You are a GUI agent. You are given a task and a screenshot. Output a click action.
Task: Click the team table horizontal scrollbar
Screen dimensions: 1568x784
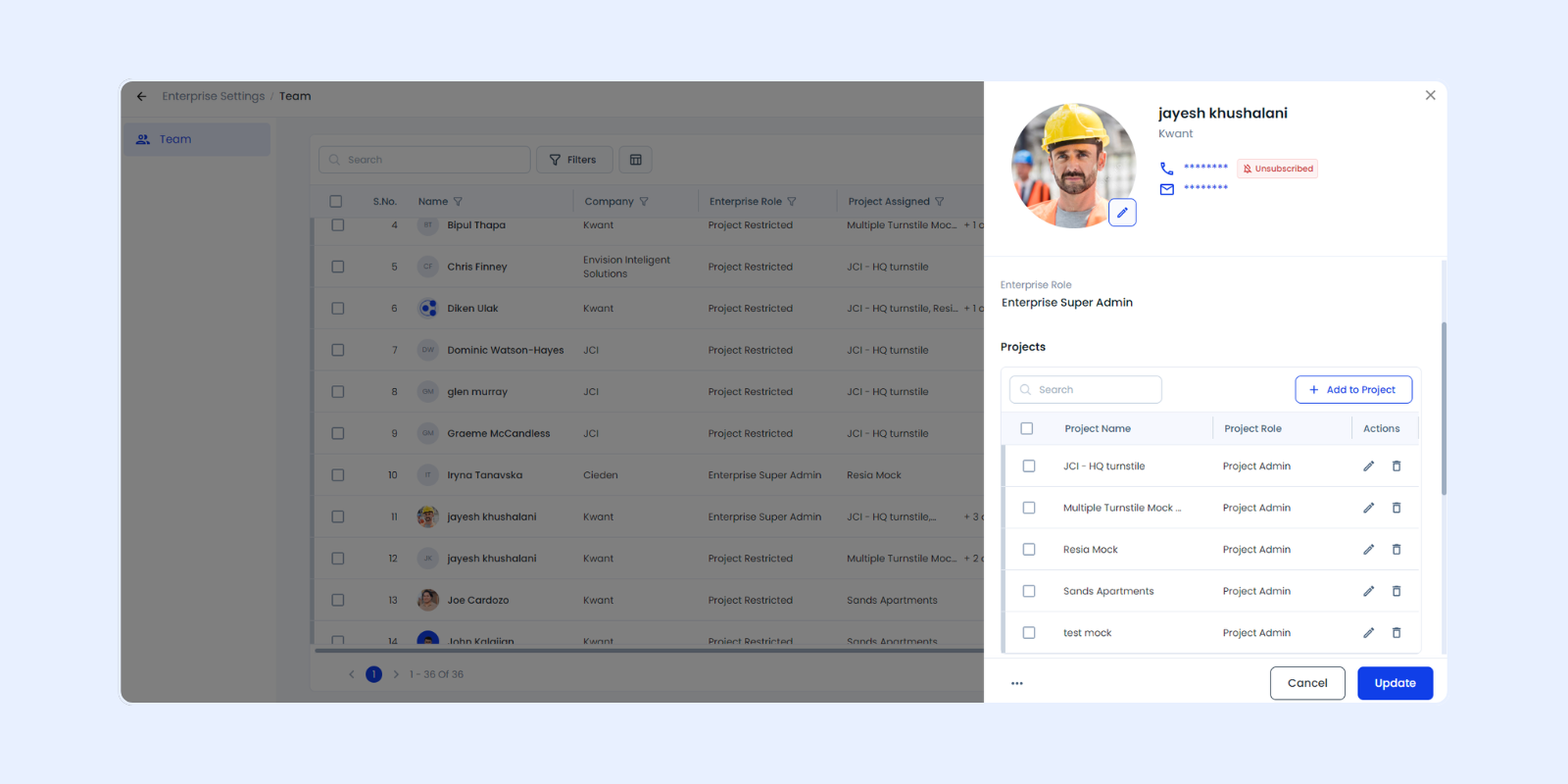649,650
